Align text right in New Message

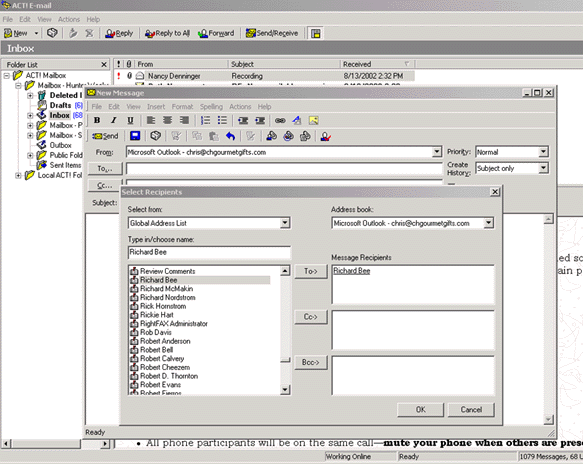184,120
